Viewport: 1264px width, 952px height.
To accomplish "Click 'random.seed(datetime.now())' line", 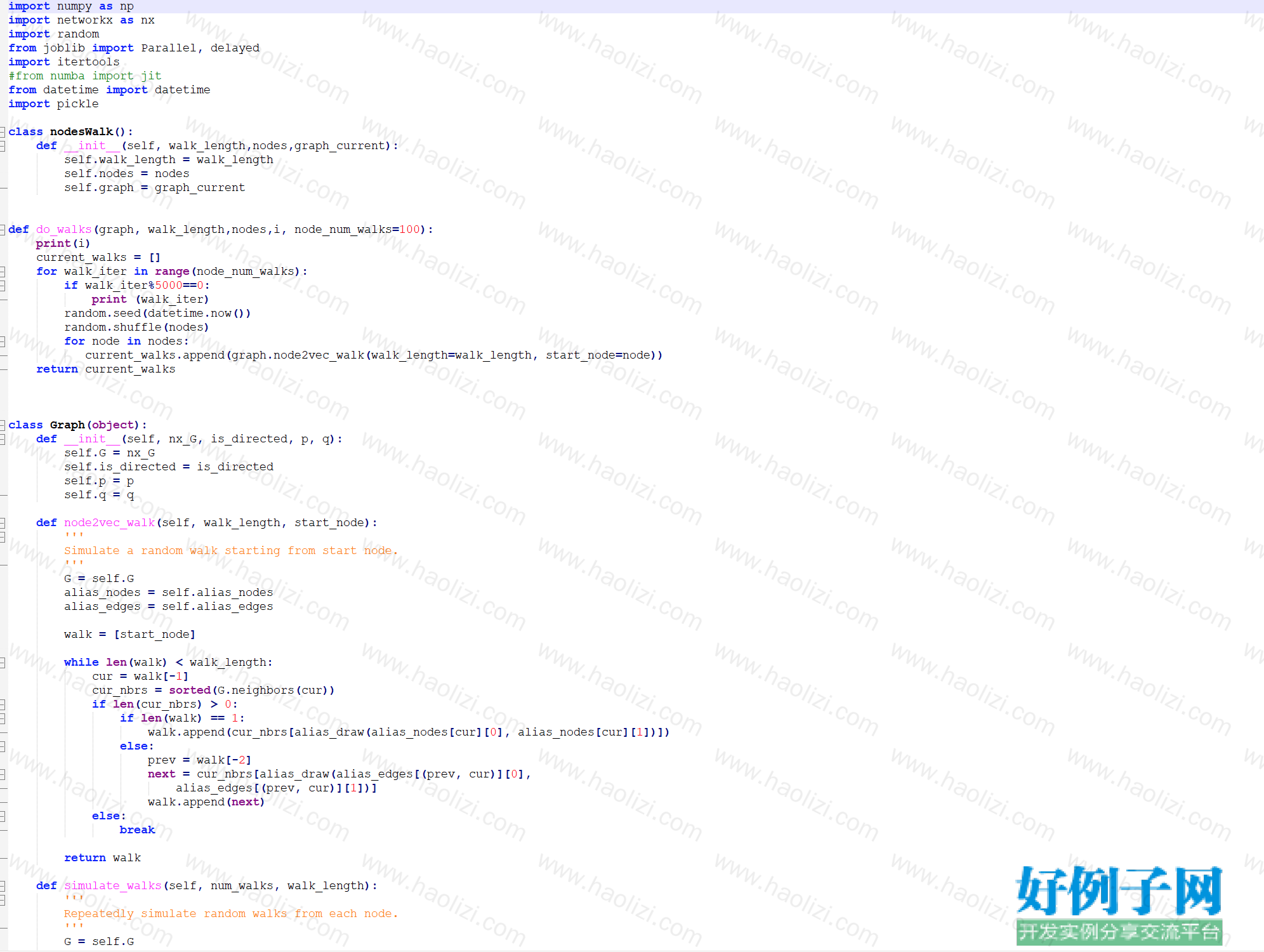I will (157, 314).
